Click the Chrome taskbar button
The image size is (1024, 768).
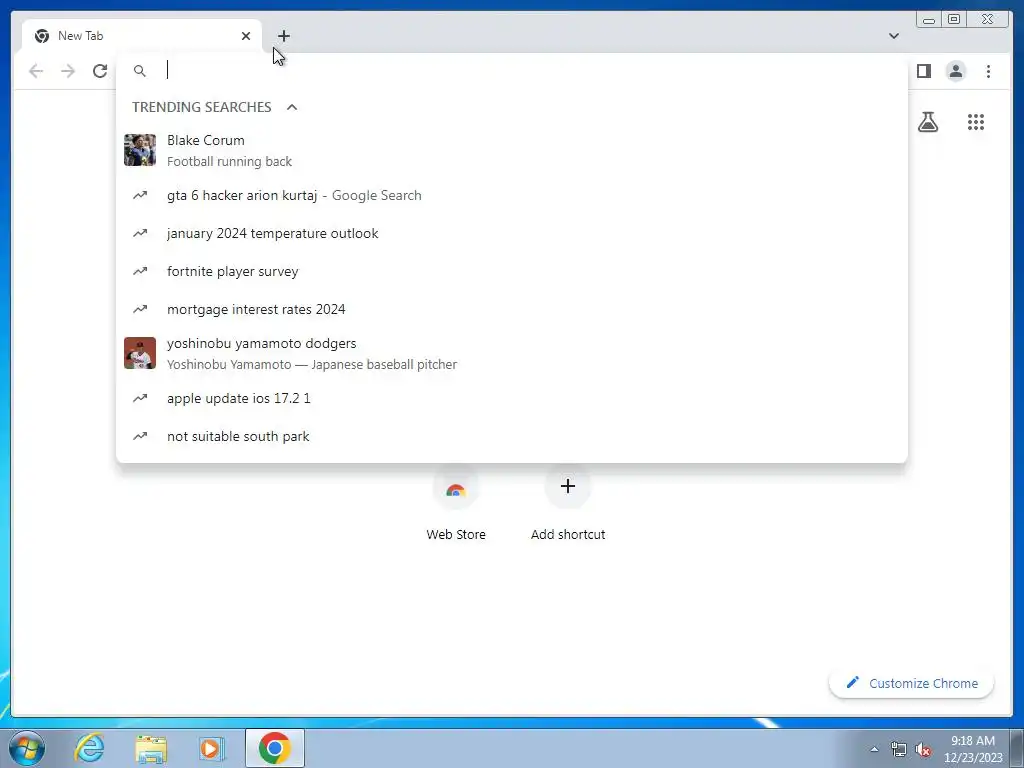[275, 748]
